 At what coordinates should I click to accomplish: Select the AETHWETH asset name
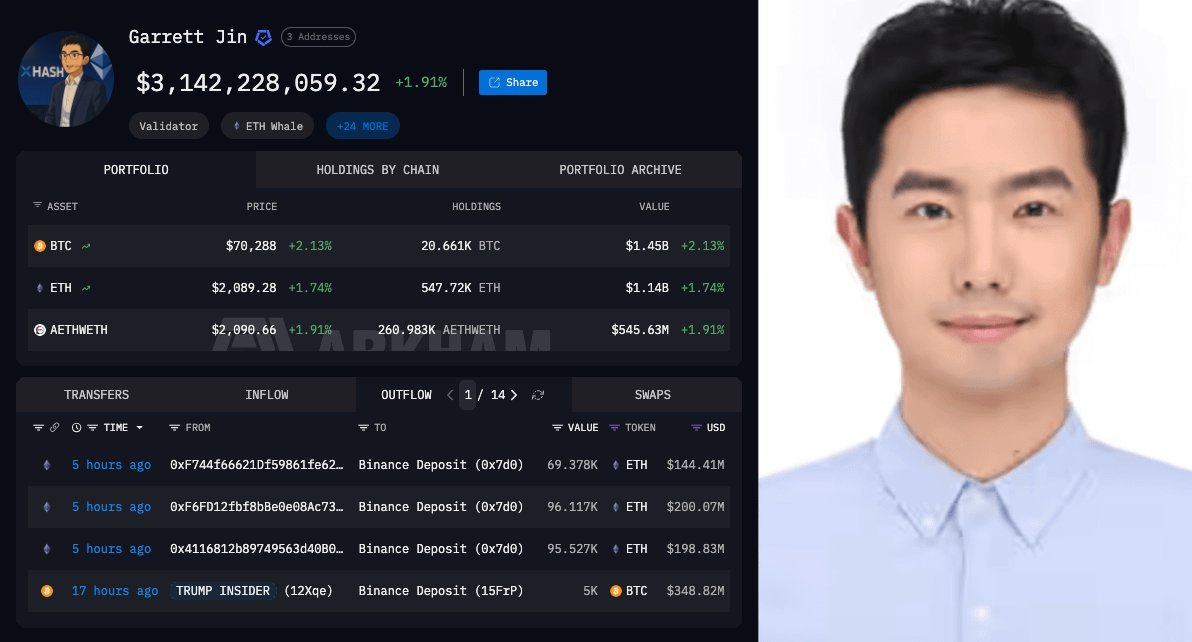pyautogui.click(x=79, y=330)
